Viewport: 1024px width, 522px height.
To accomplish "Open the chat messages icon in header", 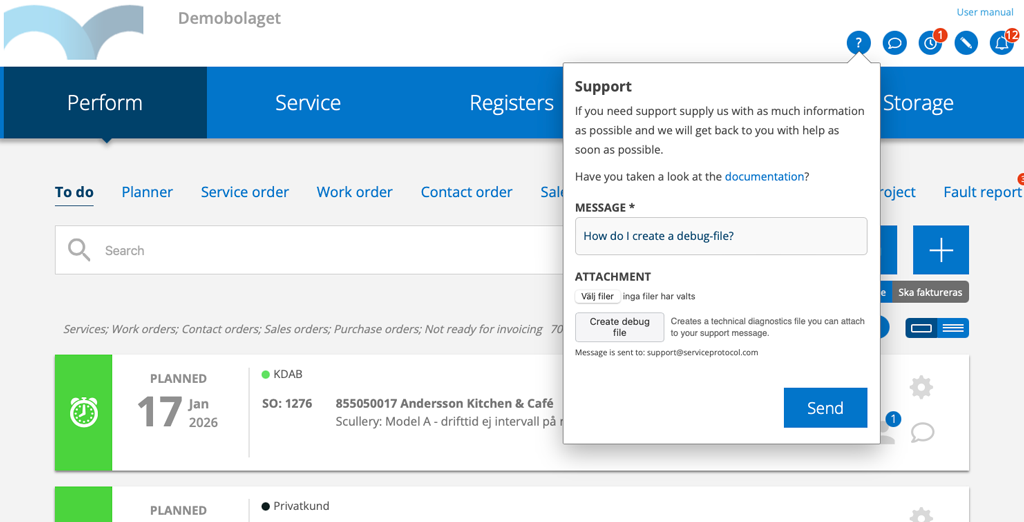I will (894, 43).
